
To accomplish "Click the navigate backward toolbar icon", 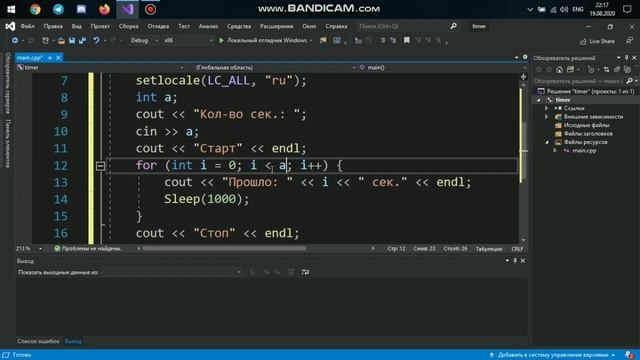I will point(15,40).
